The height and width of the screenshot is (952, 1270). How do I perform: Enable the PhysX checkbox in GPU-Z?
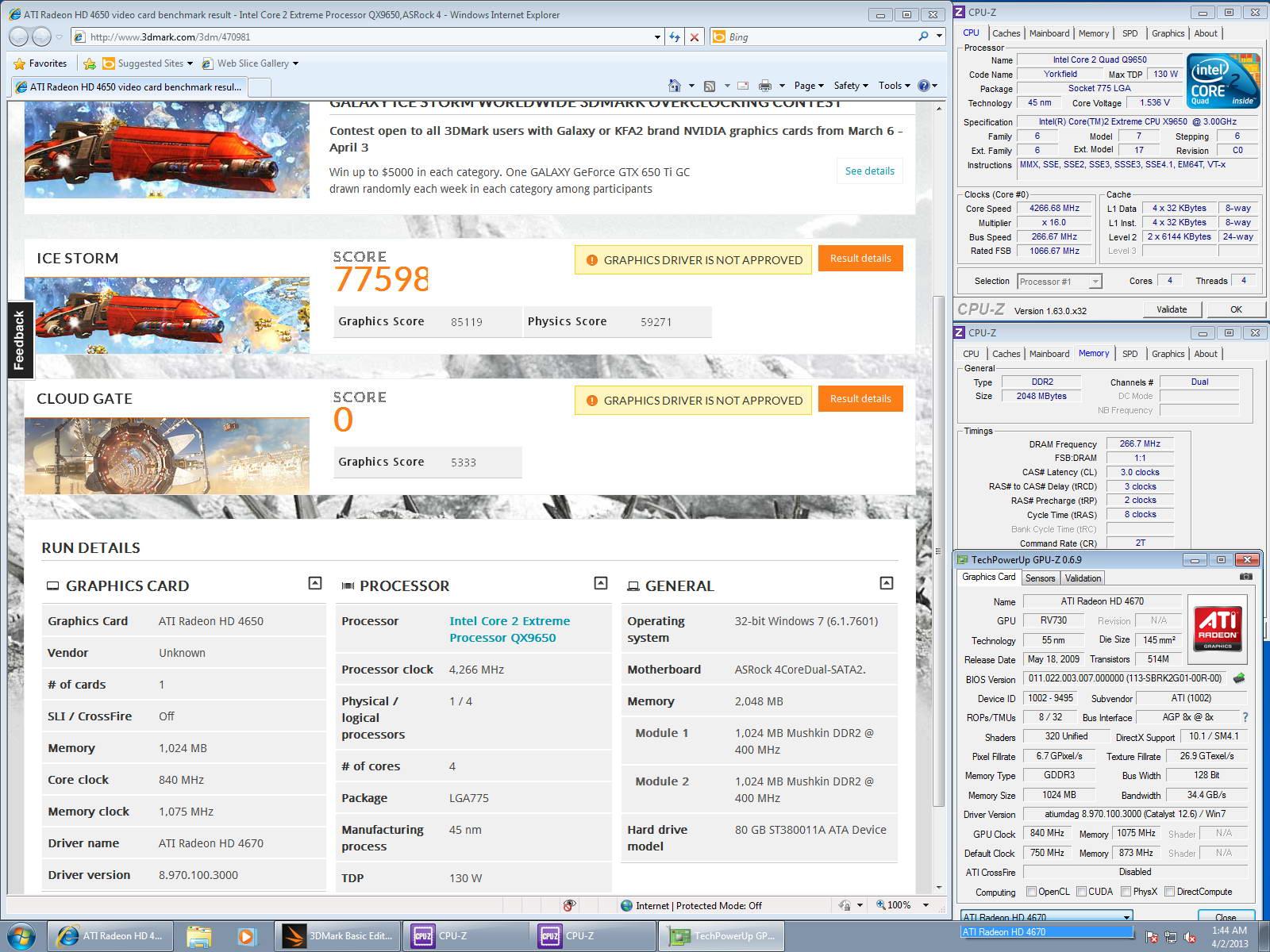[1126, 892]
